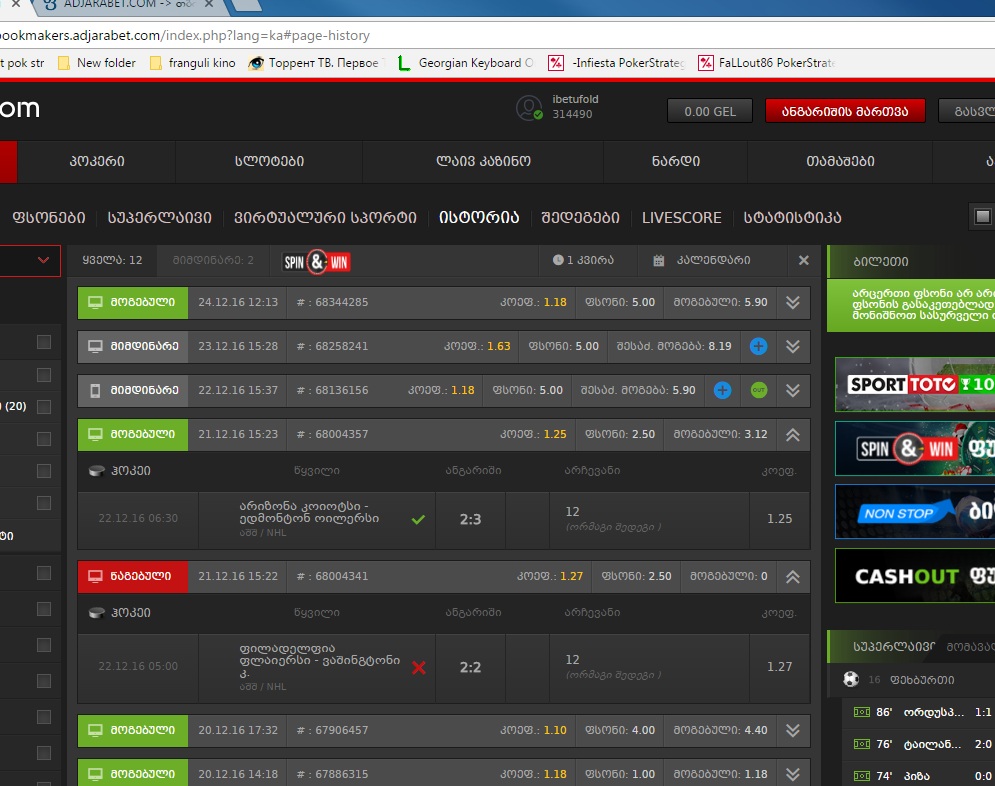Click hockey puck icon under bet 68004357

[x=96, y=471]
